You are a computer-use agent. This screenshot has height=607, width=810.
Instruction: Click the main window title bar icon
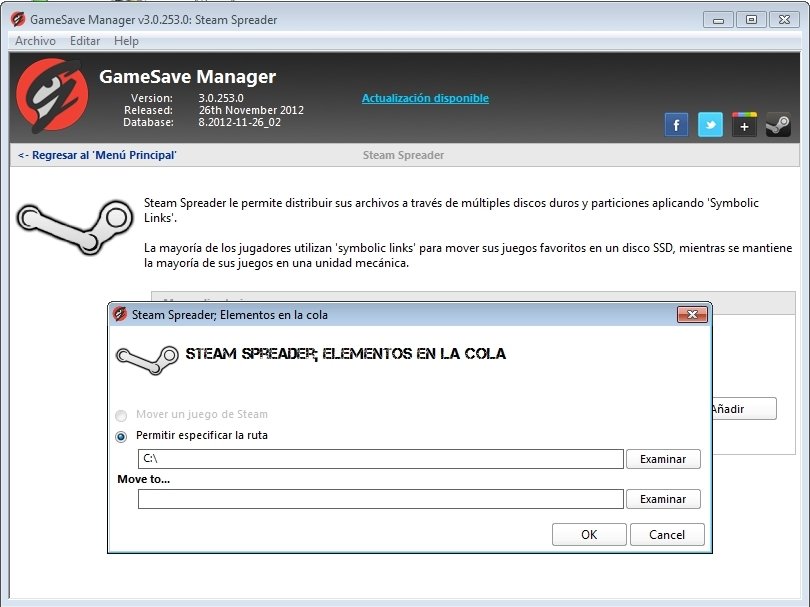[x=18, y=20]
